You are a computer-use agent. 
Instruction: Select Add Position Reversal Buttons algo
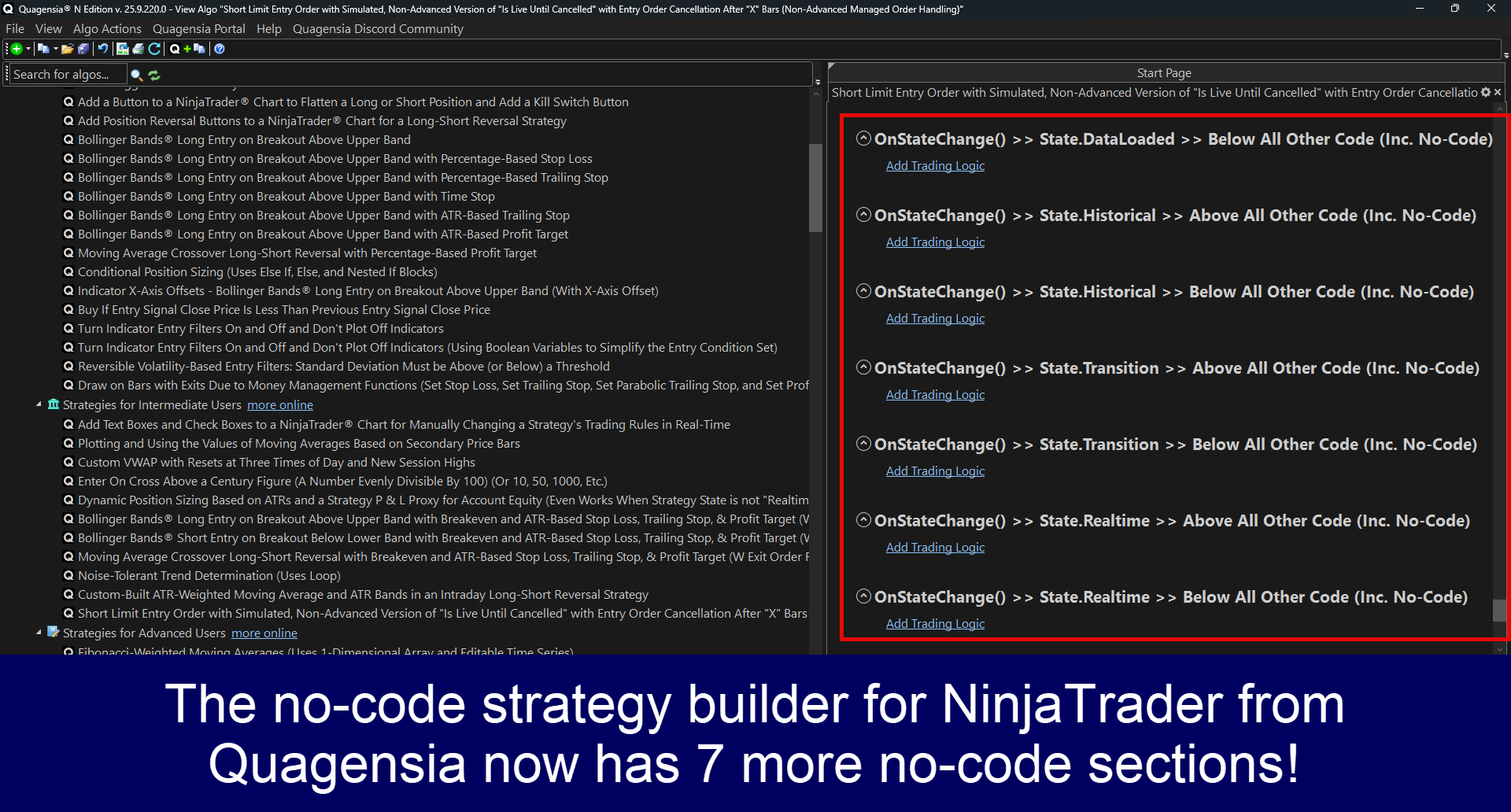322,120
